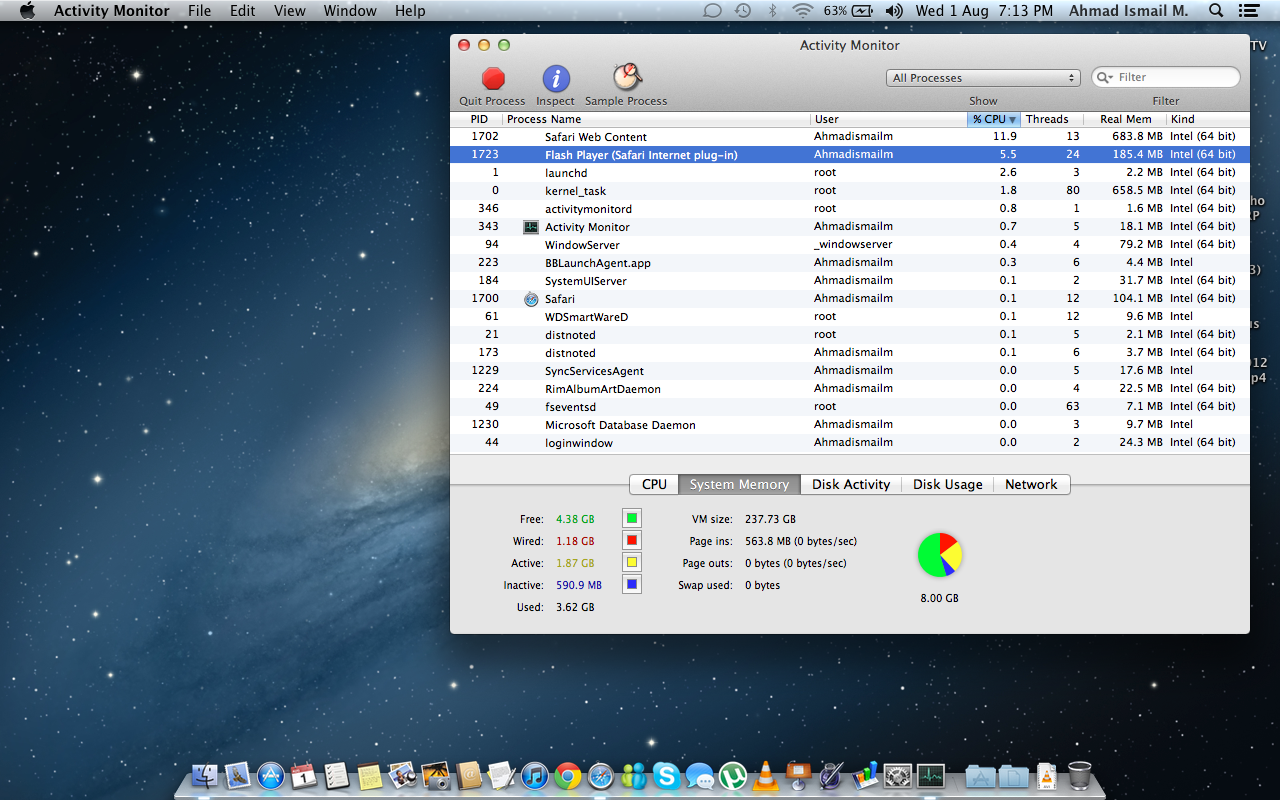Viewport: 1280px width, 800px height.
Task: Open the Trash in the Dock
Action: click(x=1080, y=775)
